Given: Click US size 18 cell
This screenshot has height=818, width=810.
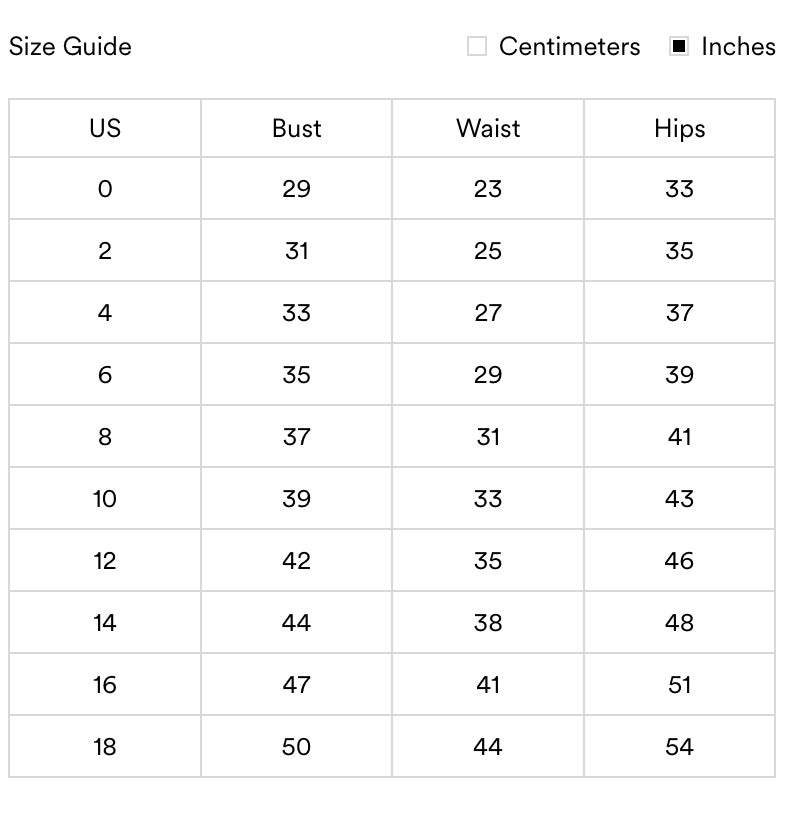Looking at the screenshot, I should pyautogui.click(x=105, y=747).
